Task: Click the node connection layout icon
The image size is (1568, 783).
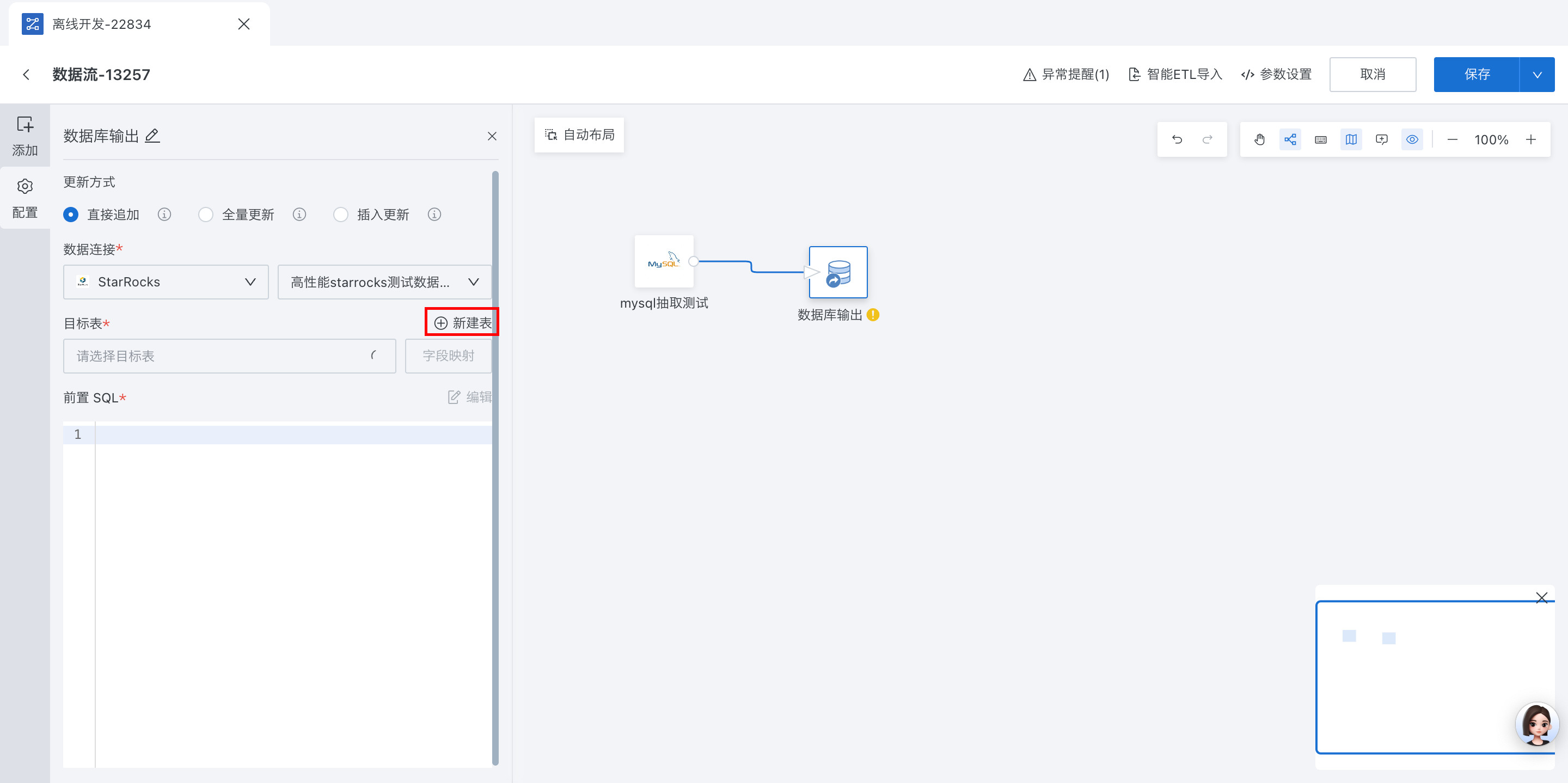Action: 1290,139
